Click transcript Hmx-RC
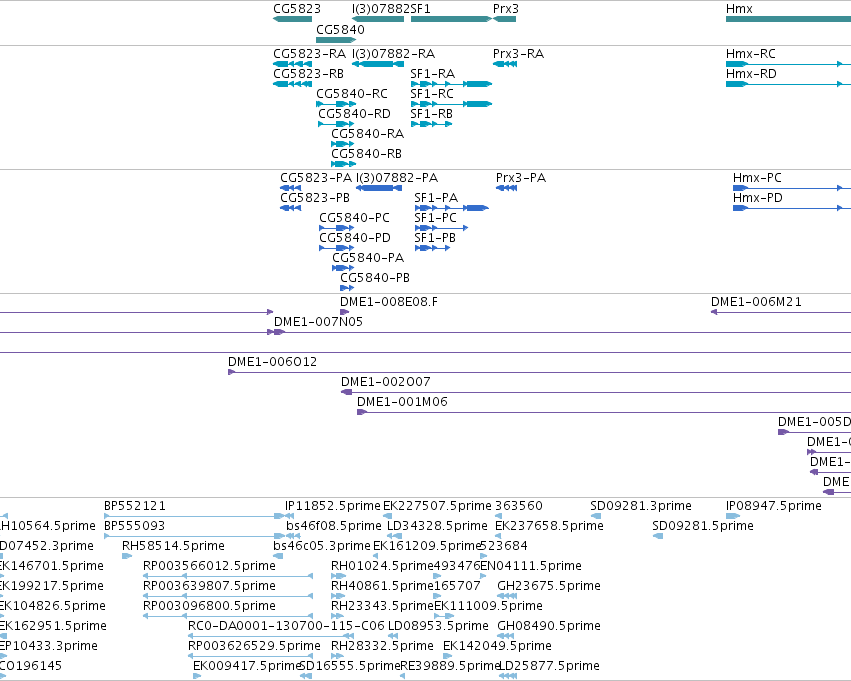The width and height of the screenshot is (851, 681). [751, 54]
